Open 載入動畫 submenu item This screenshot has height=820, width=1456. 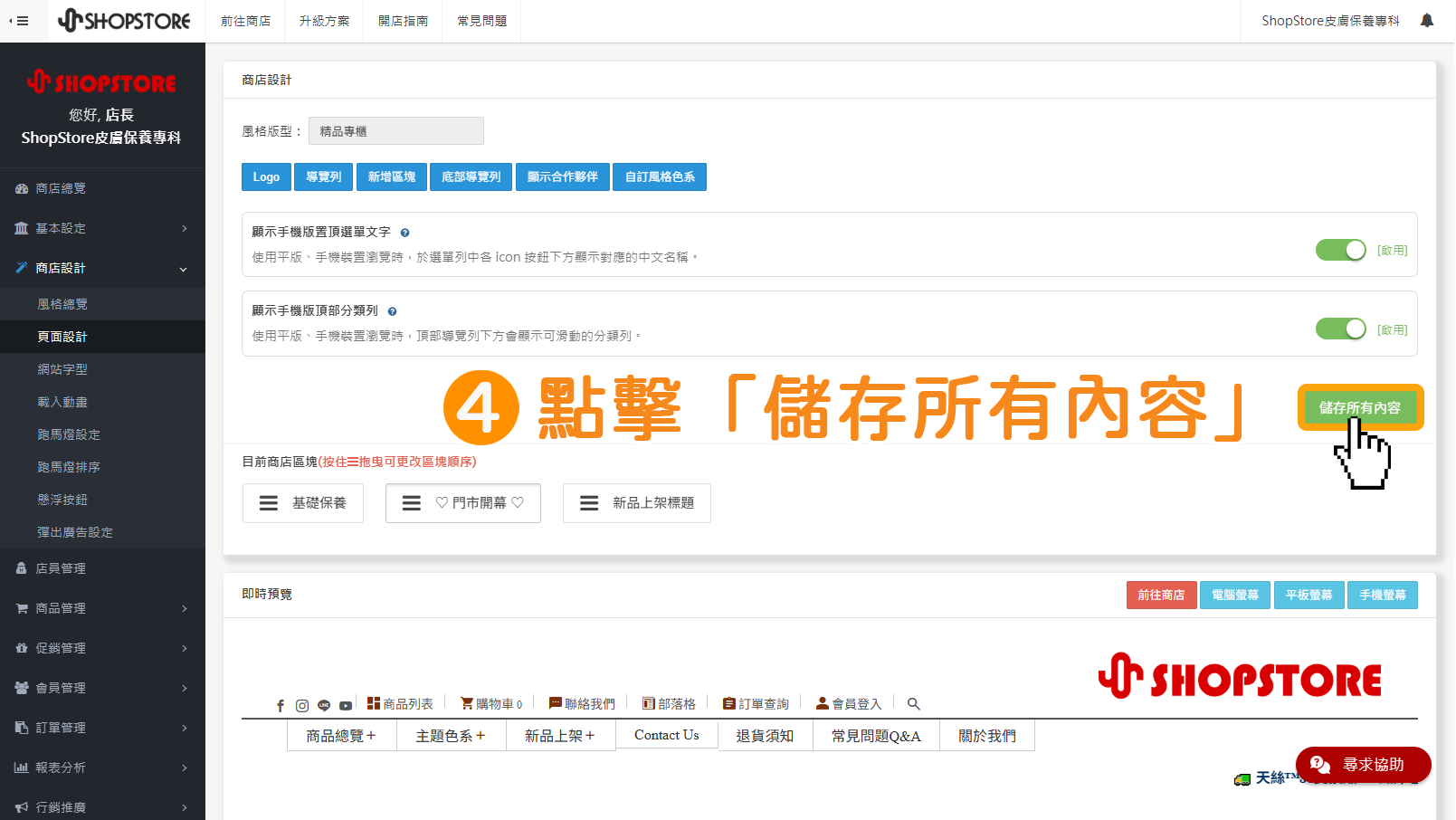click(102, 402)
